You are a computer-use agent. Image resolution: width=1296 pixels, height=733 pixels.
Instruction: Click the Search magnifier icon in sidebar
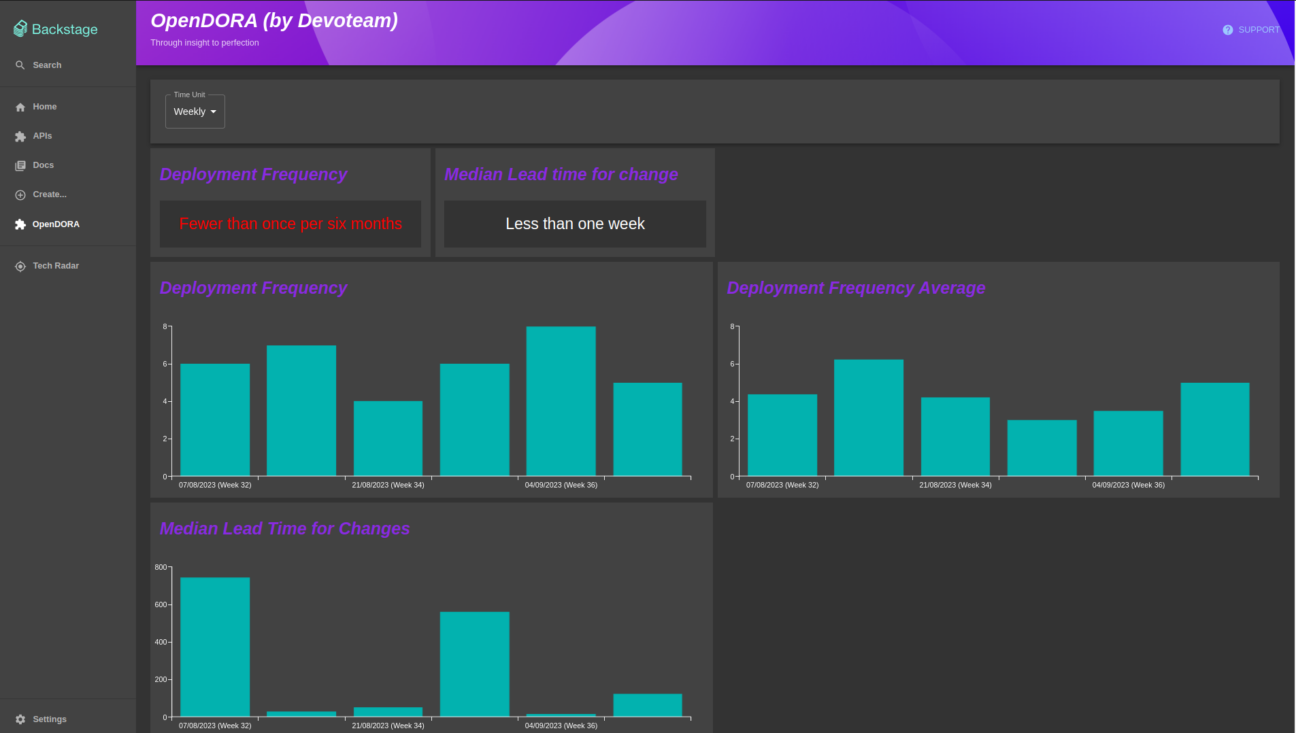click(20, 65)
